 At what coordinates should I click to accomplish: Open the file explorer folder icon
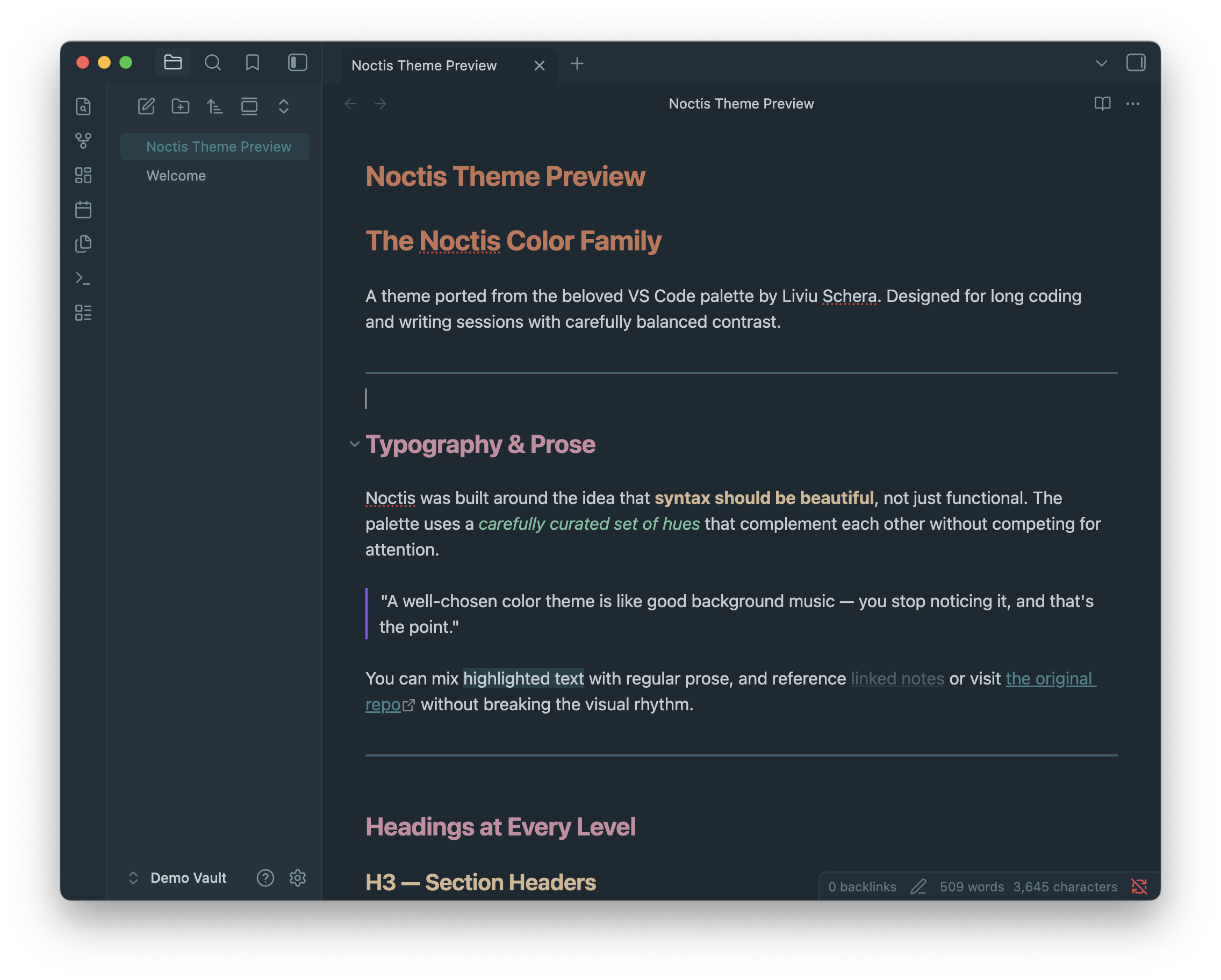pos(173,62)
